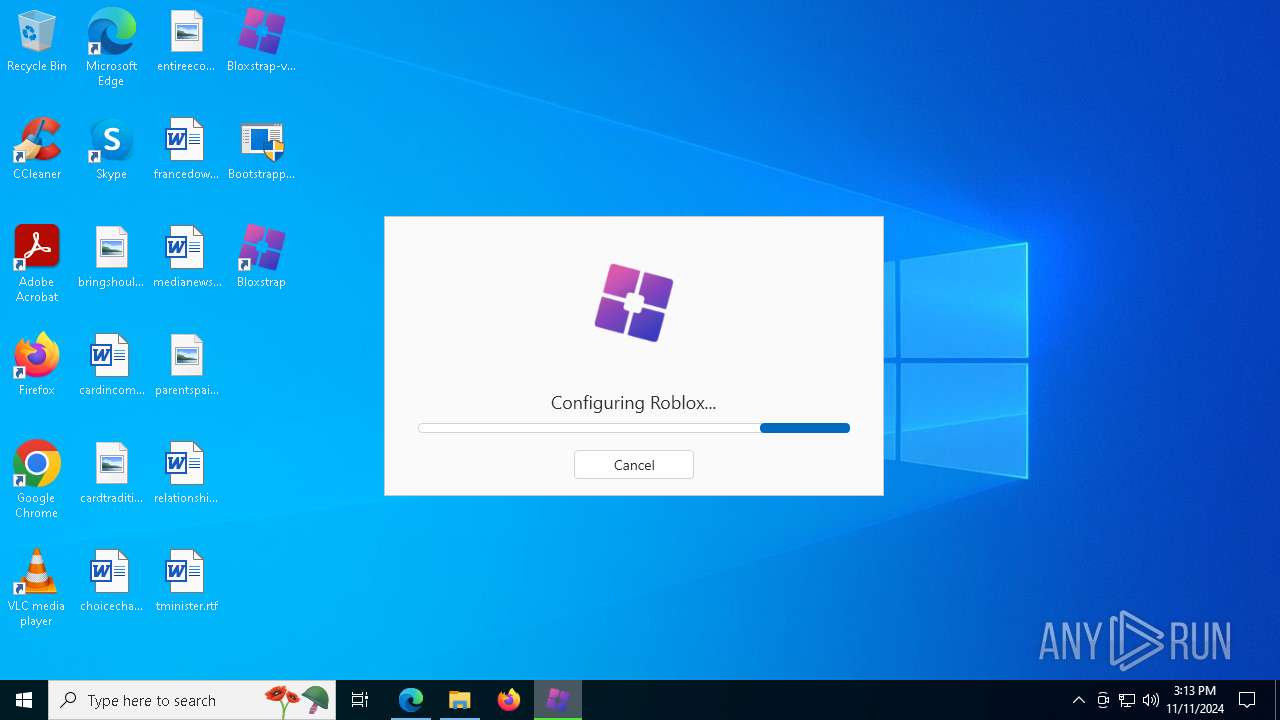Open the volume control tray icon

pos(1151,700)
